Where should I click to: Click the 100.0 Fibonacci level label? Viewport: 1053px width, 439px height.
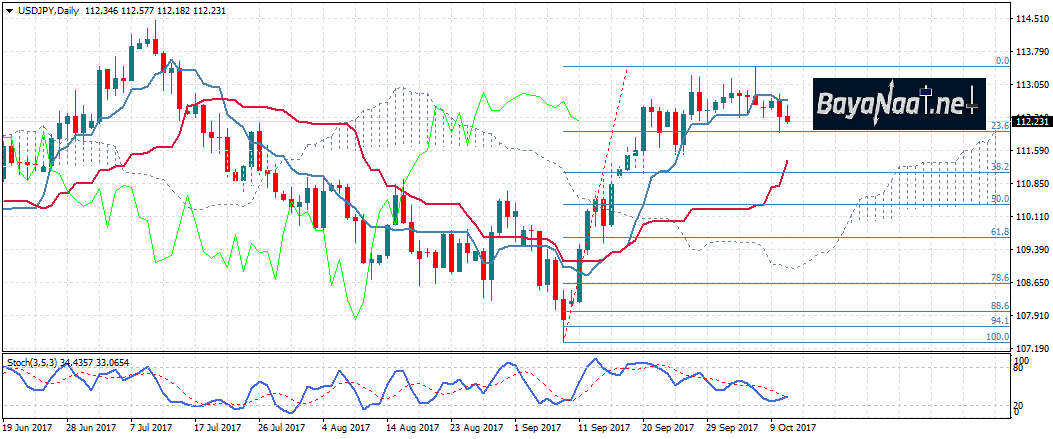(x=997, y=337)
